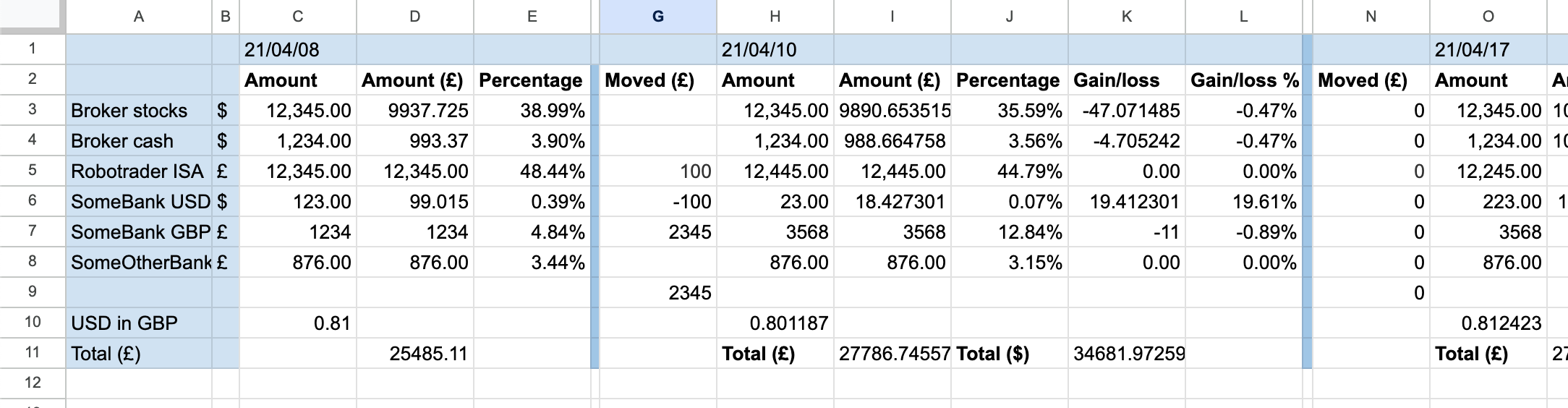Click the gain/loss percentage -0.89%
This screenshot has height=408, width=1568.
(1244, 232)
